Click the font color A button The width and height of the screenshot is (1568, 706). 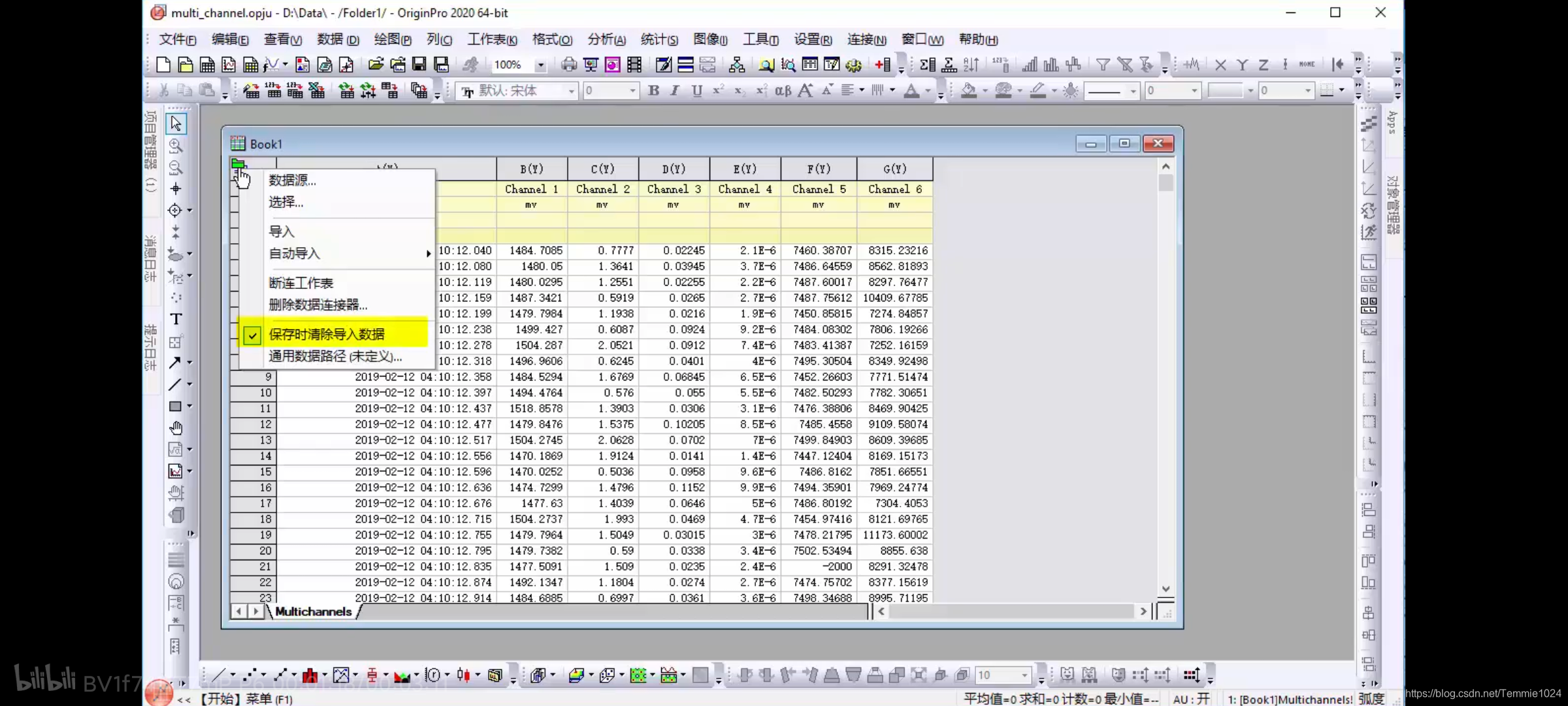pos(911,91)
